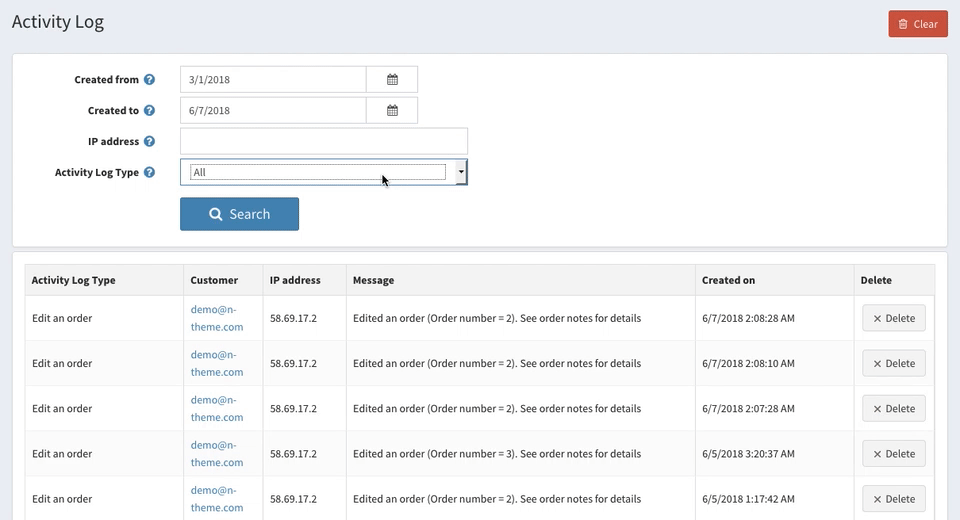Screen dimensions: 960x520
Task: Click the 6/7/2018 2:08:28 AM timestamp
Action: 748,318
